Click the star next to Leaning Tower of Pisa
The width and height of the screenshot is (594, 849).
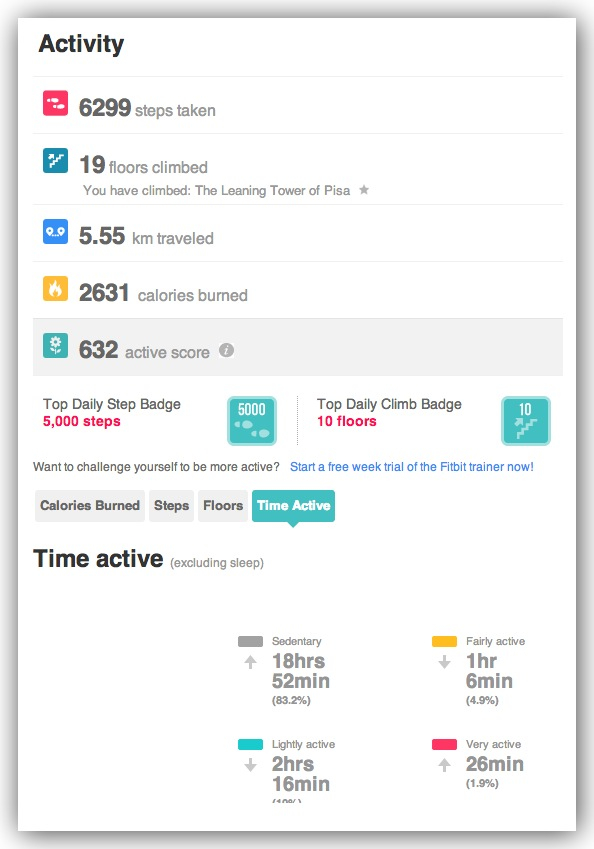[x=364, y=190]
